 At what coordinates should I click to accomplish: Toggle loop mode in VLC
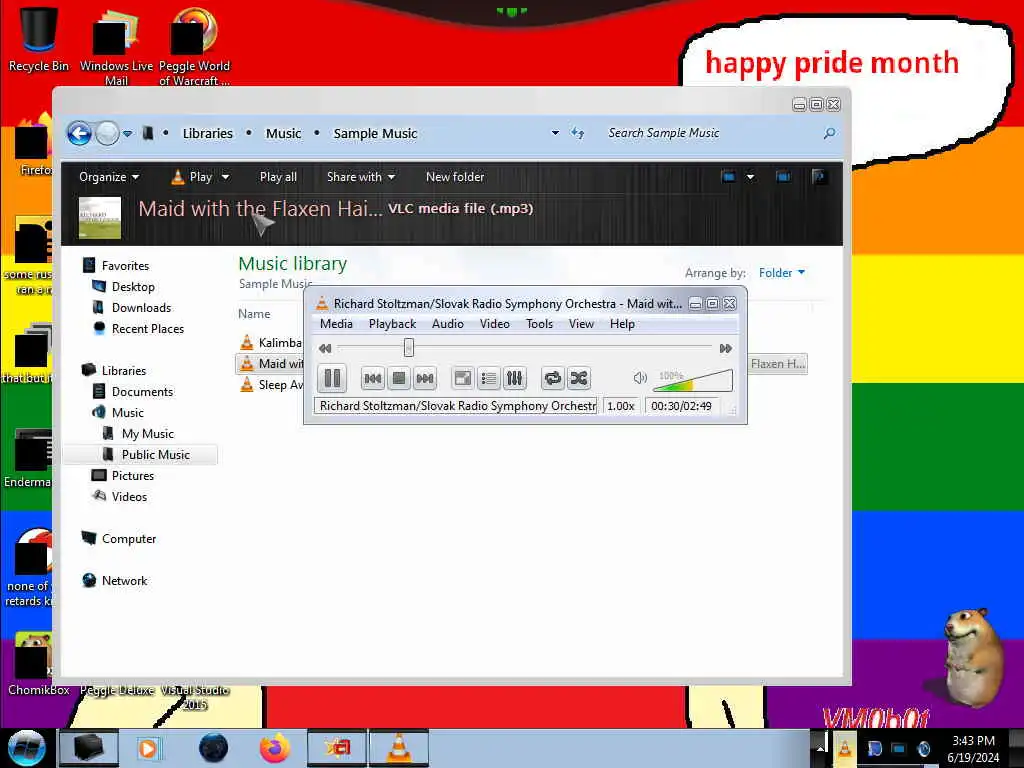552,378
